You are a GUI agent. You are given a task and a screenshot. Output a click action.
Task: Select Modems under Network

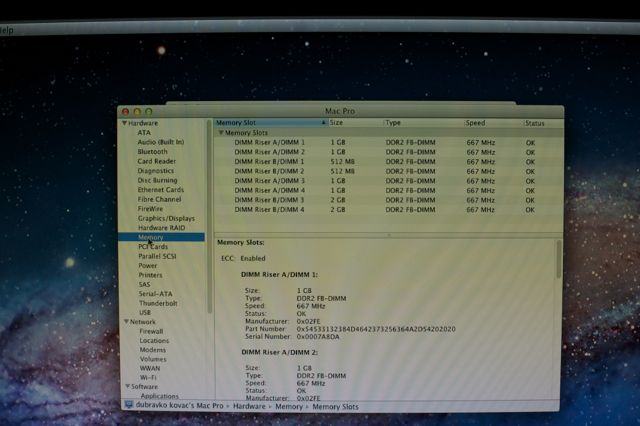153,350
